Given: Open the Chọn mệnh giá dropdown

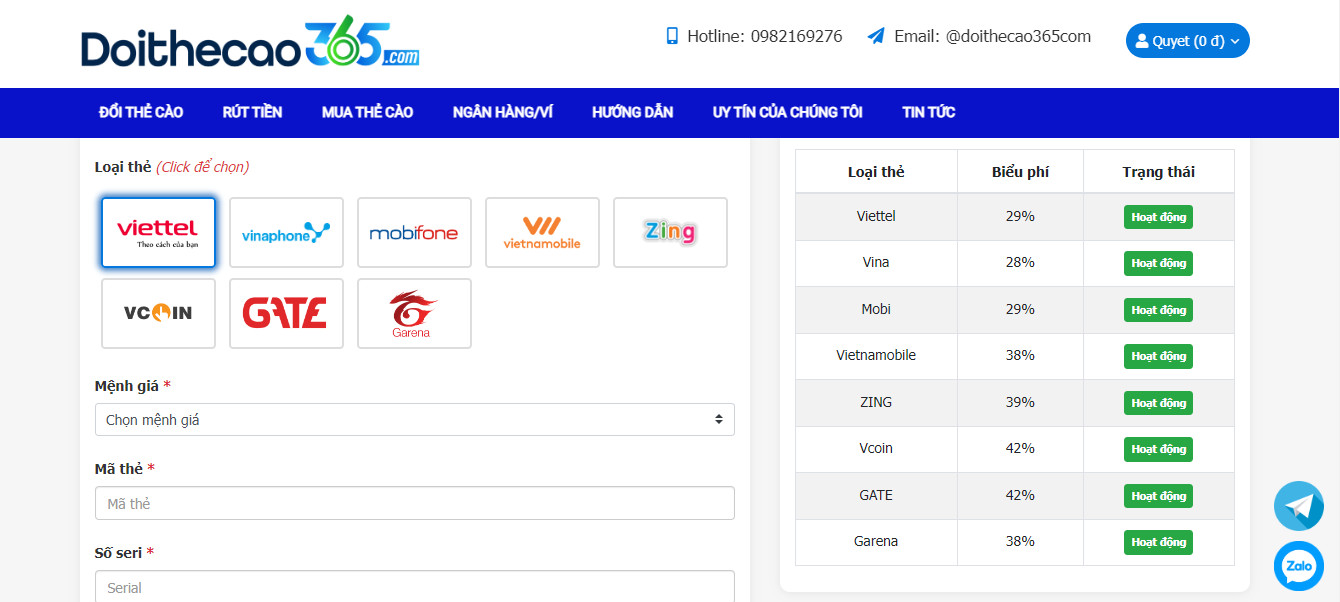Looking at the screenshot, I should pos(415,420).
